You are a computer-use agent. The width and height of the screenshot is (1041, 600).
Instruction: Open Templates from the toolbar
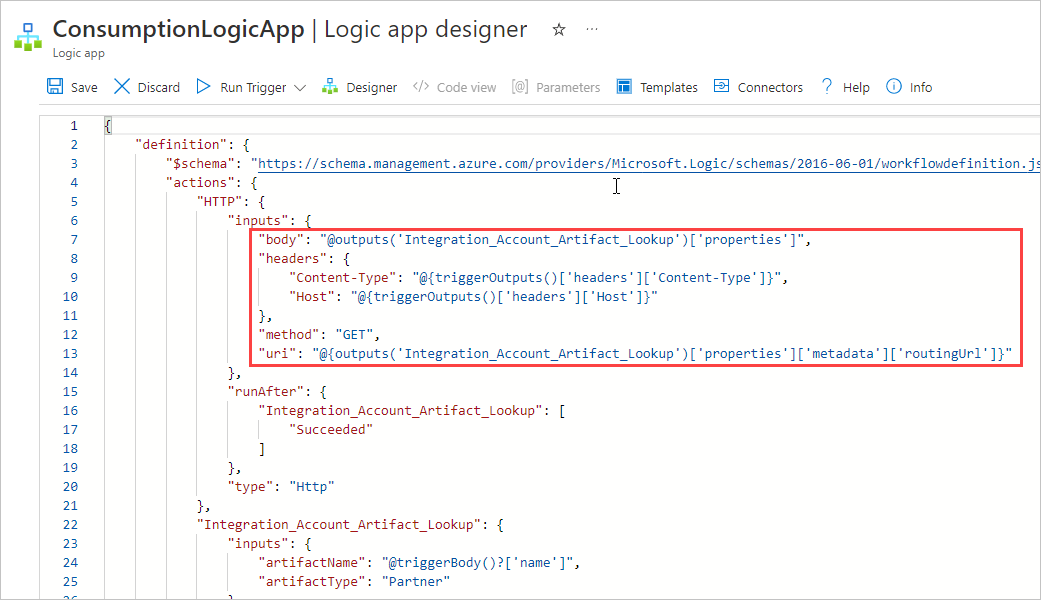click(669, 88)
